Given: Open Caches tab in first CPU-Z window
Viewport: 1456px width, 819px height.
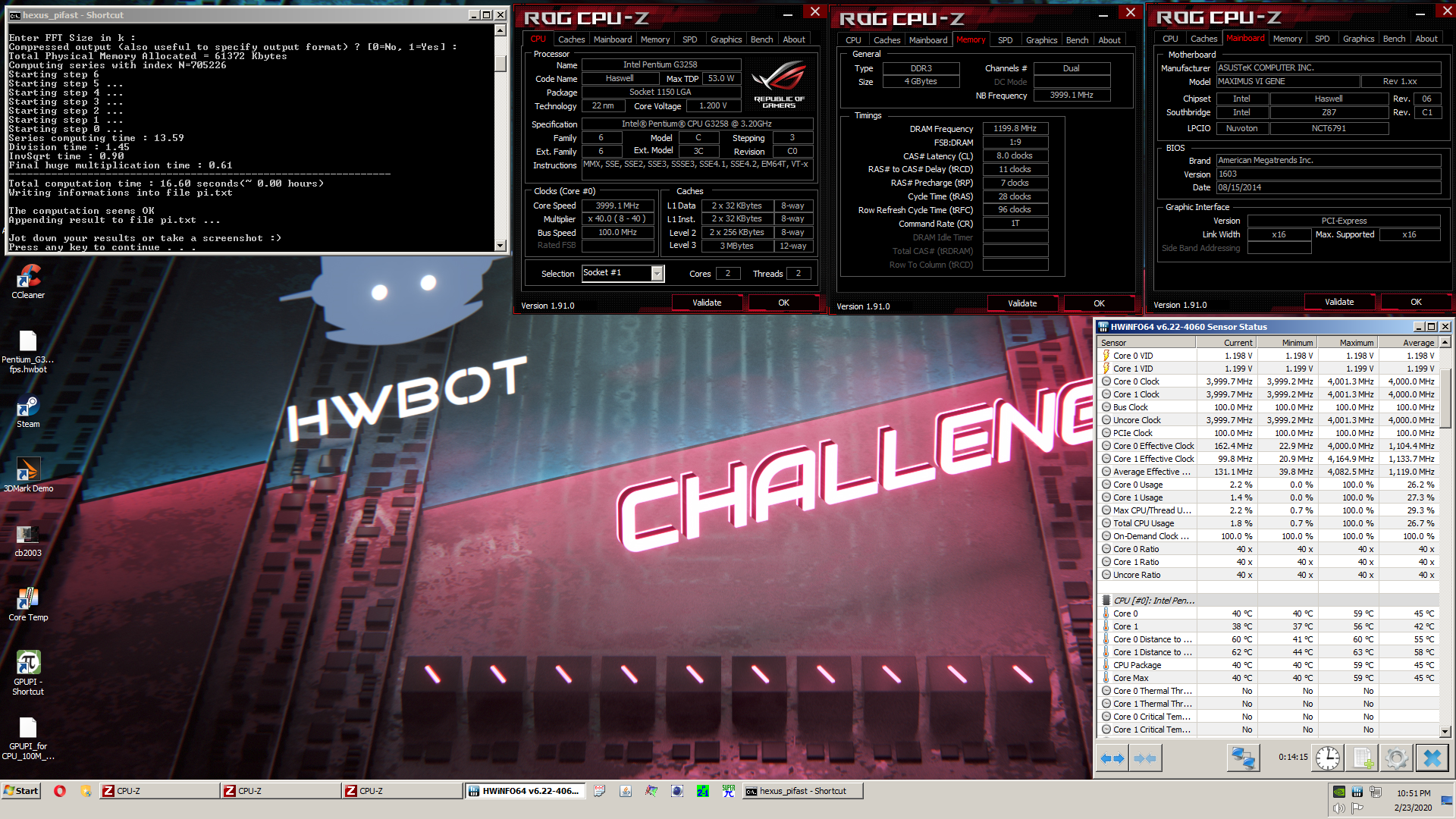Looking at the screenshot, I should click(x=571, y=39).
